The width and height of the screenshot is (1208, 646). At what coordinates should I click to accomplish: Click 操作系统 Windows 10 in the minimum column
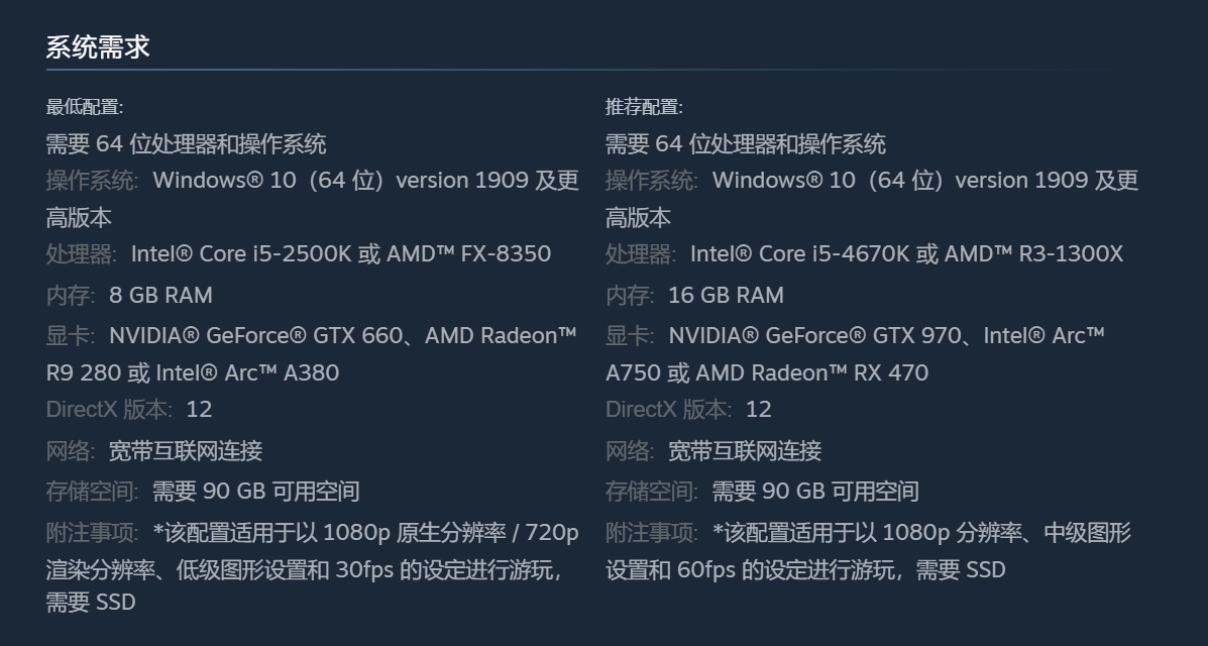click(312, 181)
